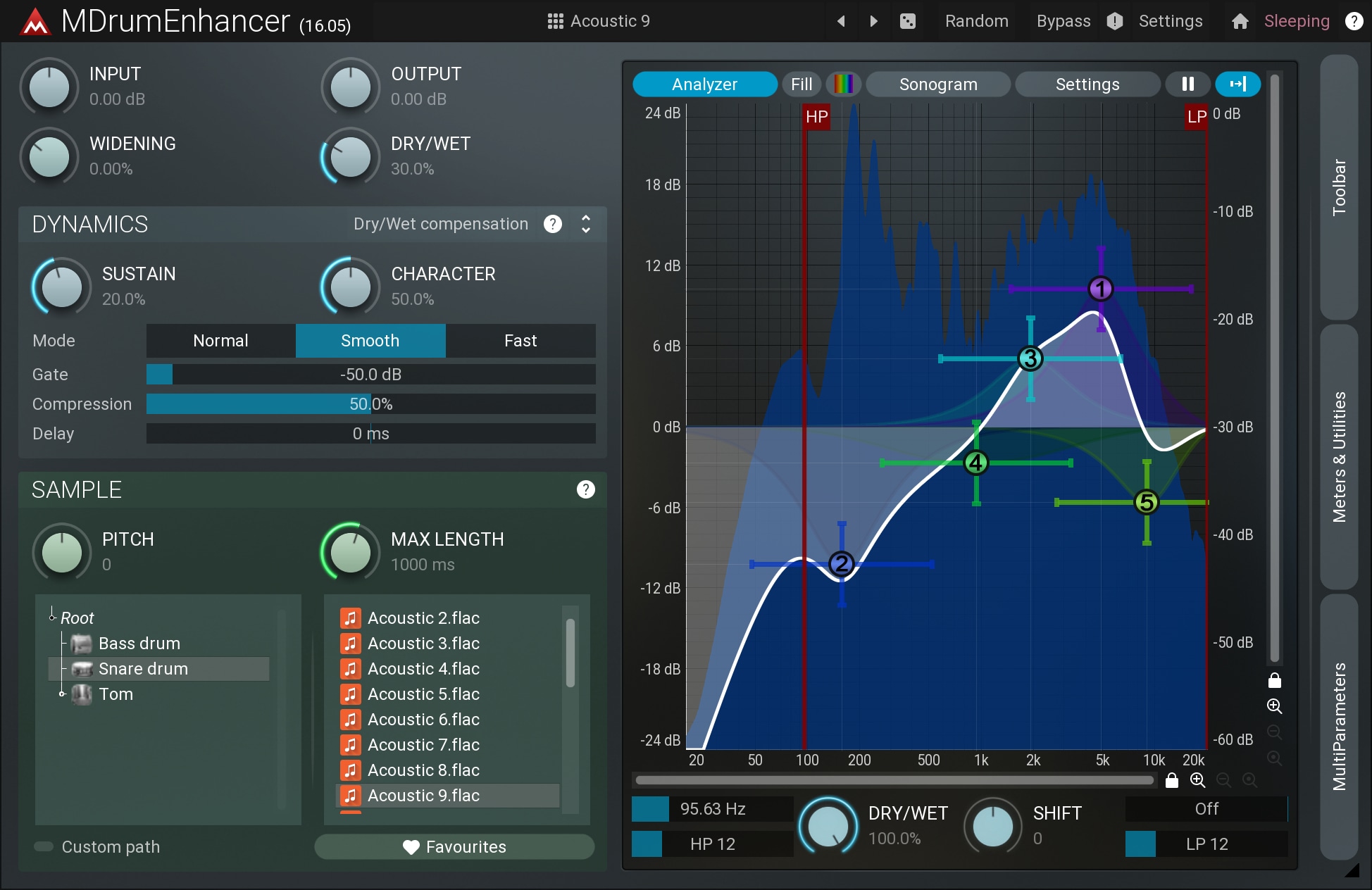Click the Delay ms slider
The height and width of the screenshot is (890, 1372).
[x=371, y=434]
